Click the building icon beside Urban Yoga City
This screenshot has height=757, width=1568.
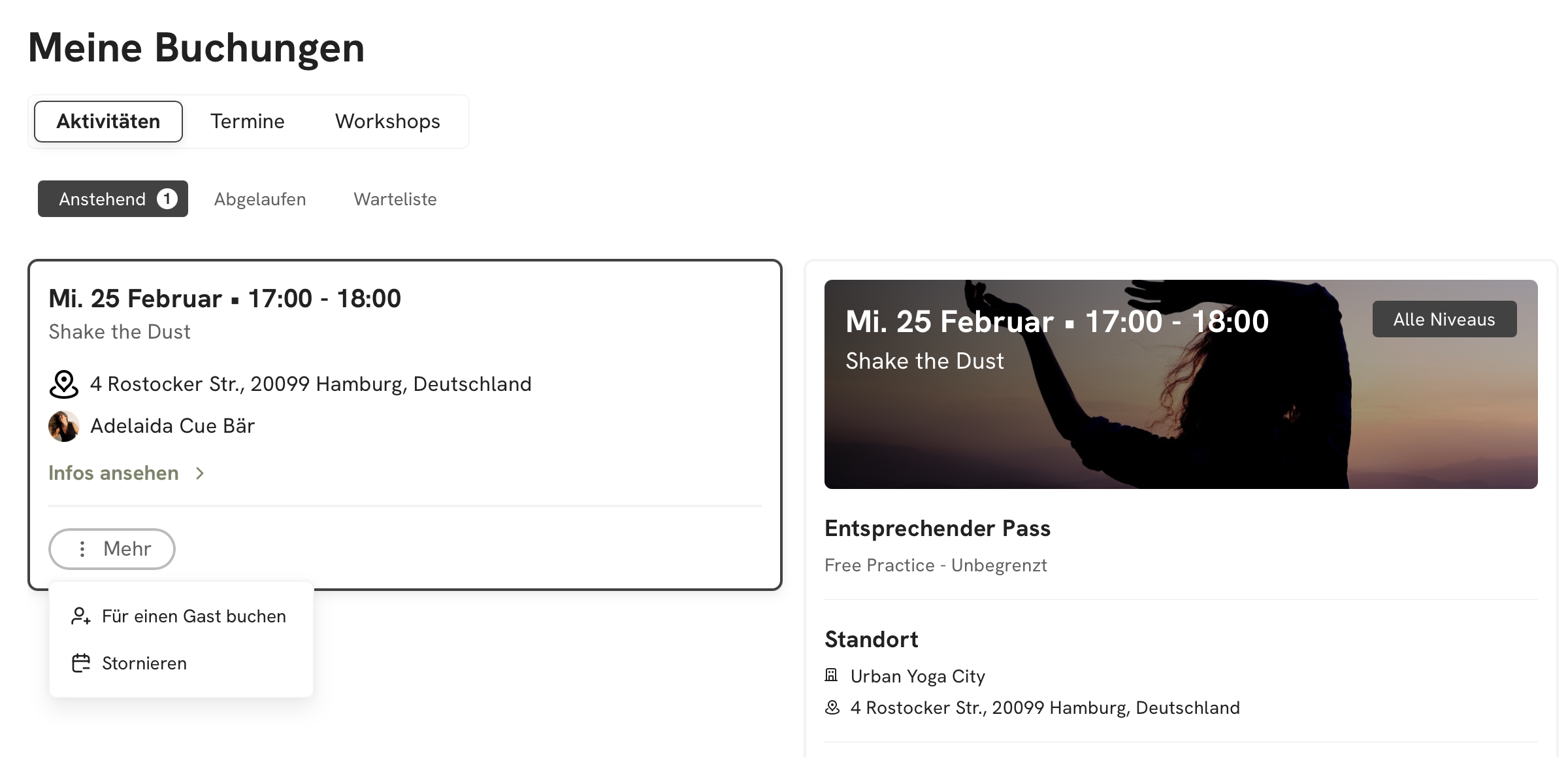(831, 675)
